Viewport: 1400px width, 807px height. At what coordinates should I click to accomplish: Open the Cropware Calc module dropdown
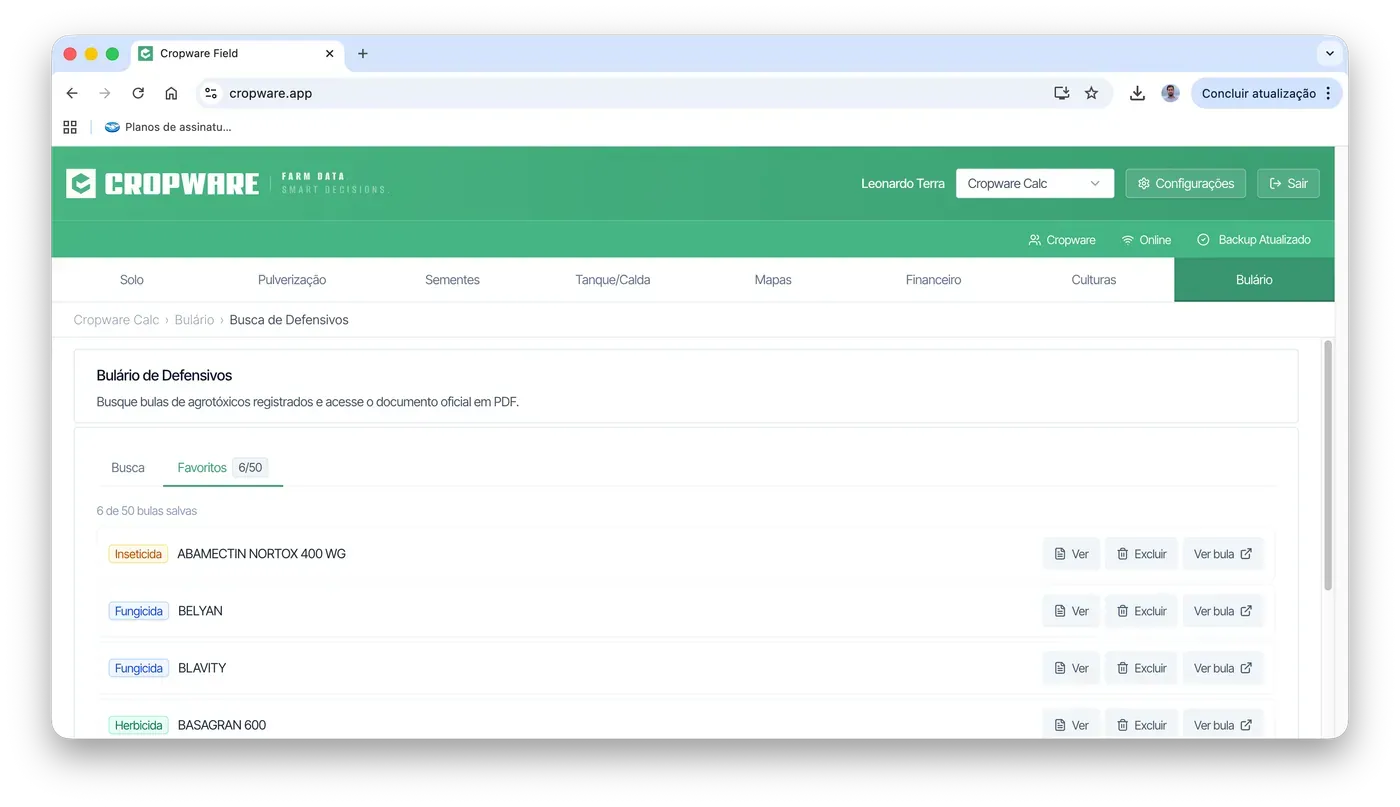tap(1035, 184)
